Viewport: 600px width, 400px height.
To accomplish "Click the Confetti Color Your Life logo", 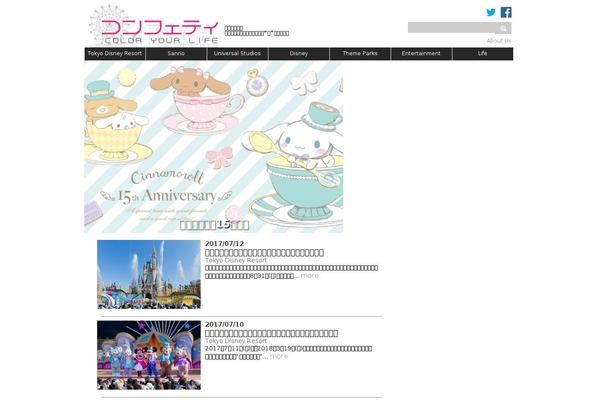I will pyautogui.click(x=153, y=25).
